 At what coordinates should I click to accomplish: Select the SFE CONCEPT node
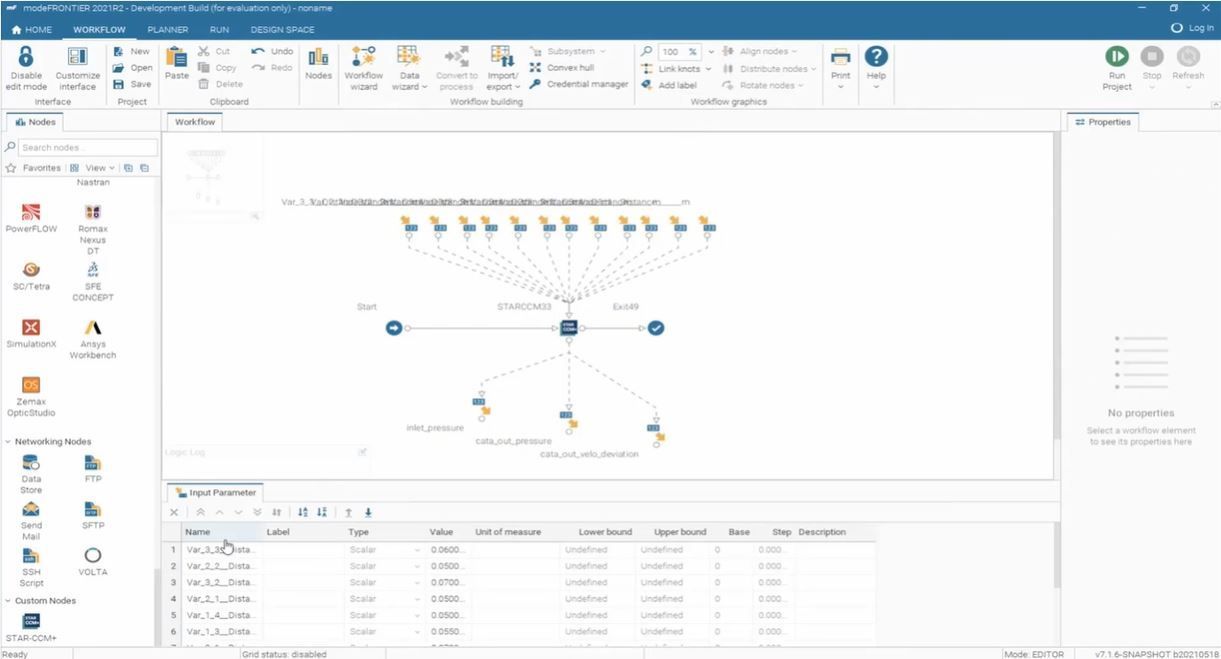[92, 282]
